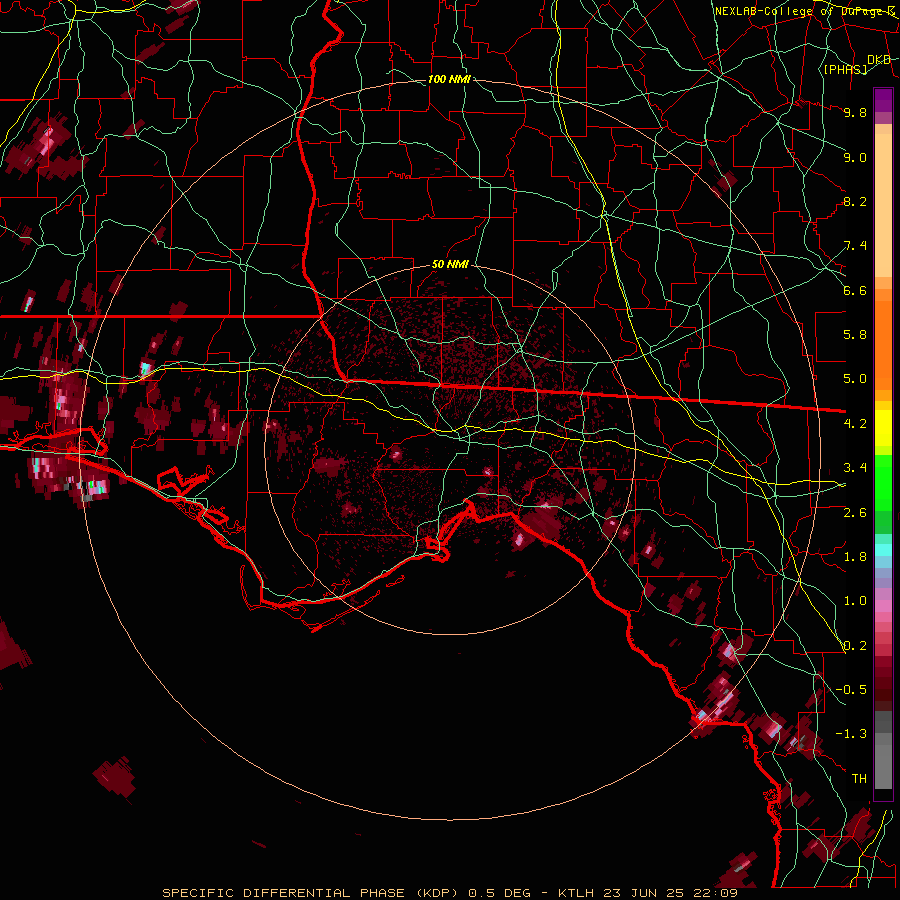900x900 pixels.
Task: Pick the pale peach segment of color bar
Action: click(x=883, y=205)
